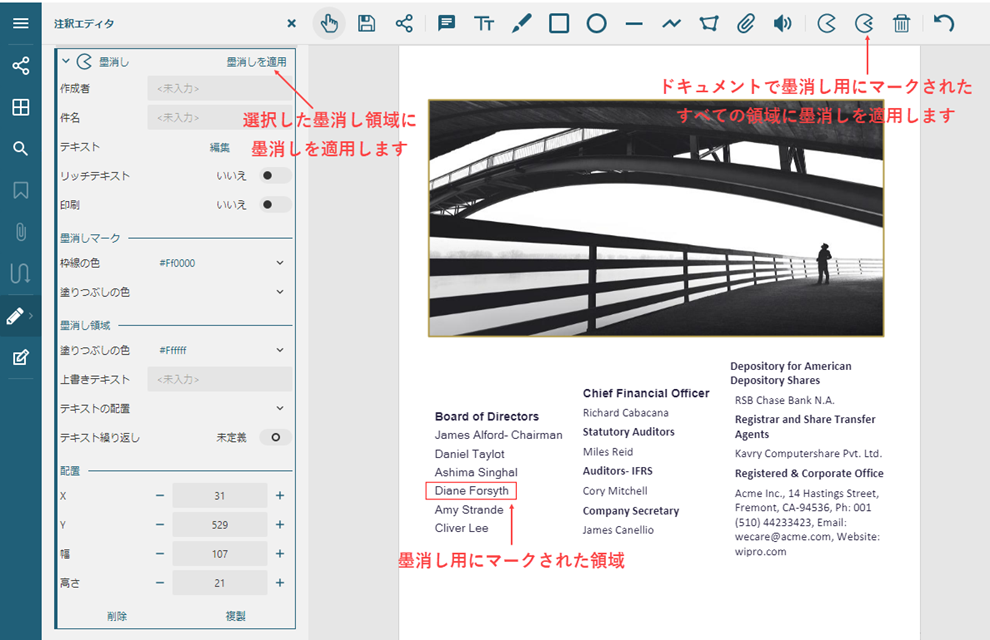
Task: Apply all redactions in document
Action: (864, 24)
